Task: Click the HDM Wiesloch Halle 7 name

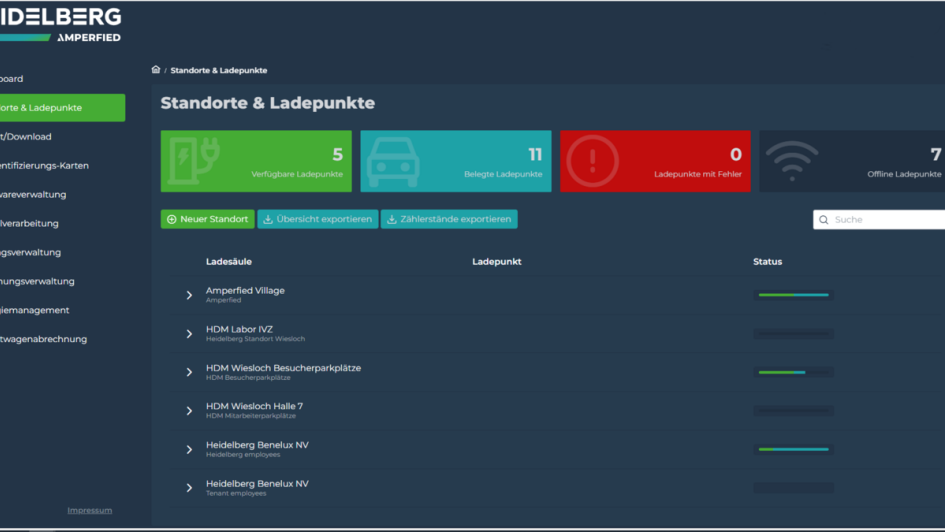Action: point(254,406)
